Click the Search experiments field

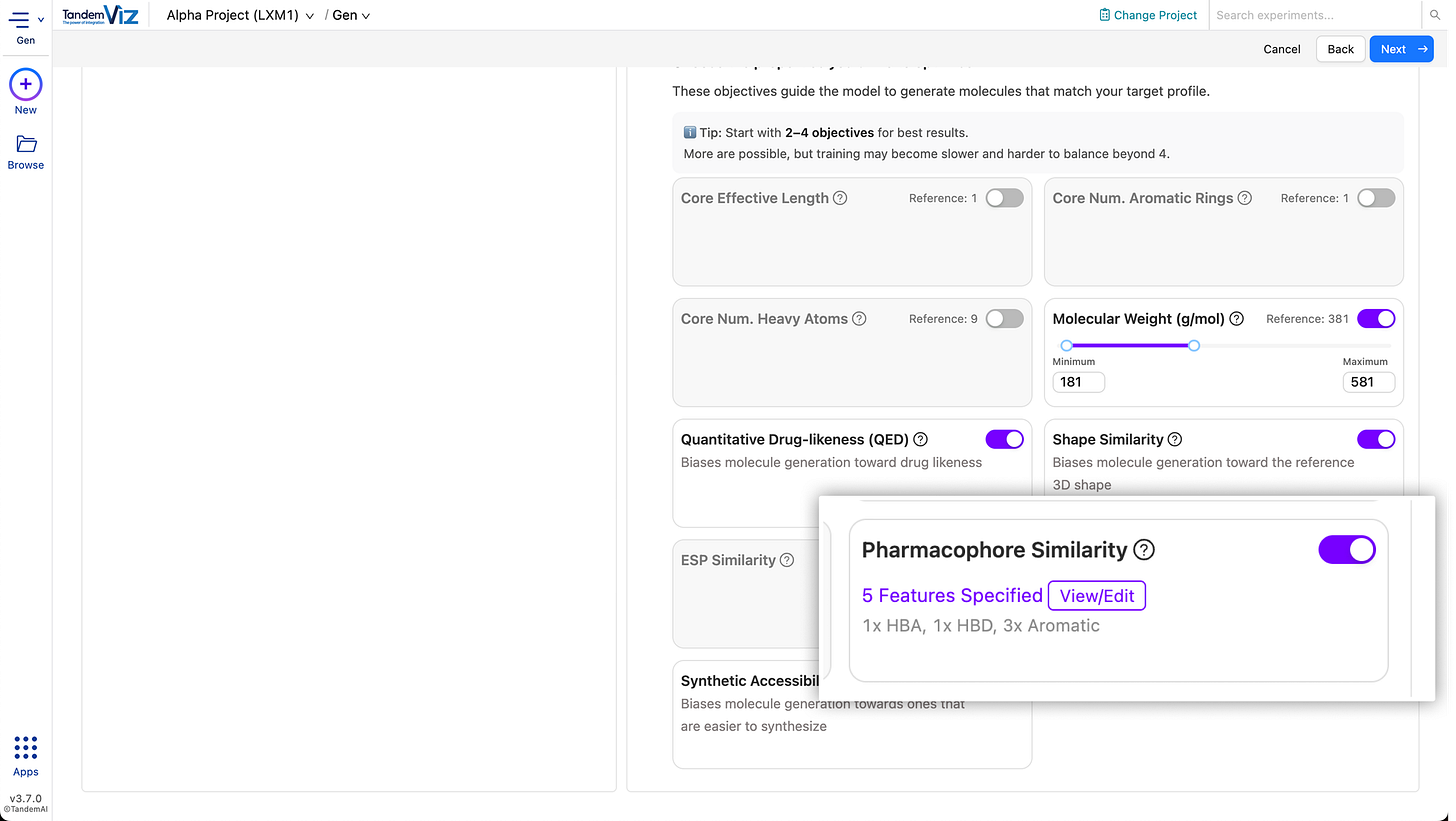tap(1314, 15)
